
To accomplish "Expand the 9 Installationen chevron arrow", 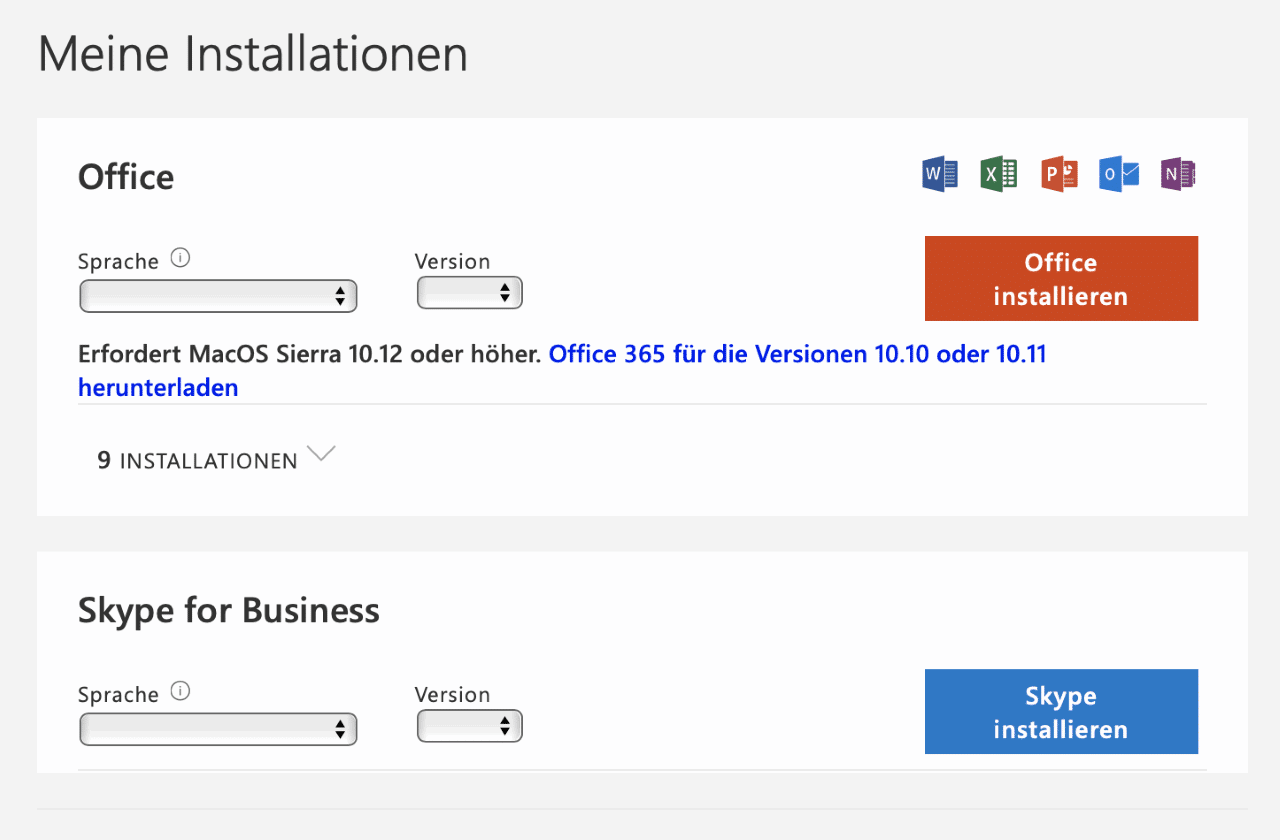I will (x=321, y=455).
